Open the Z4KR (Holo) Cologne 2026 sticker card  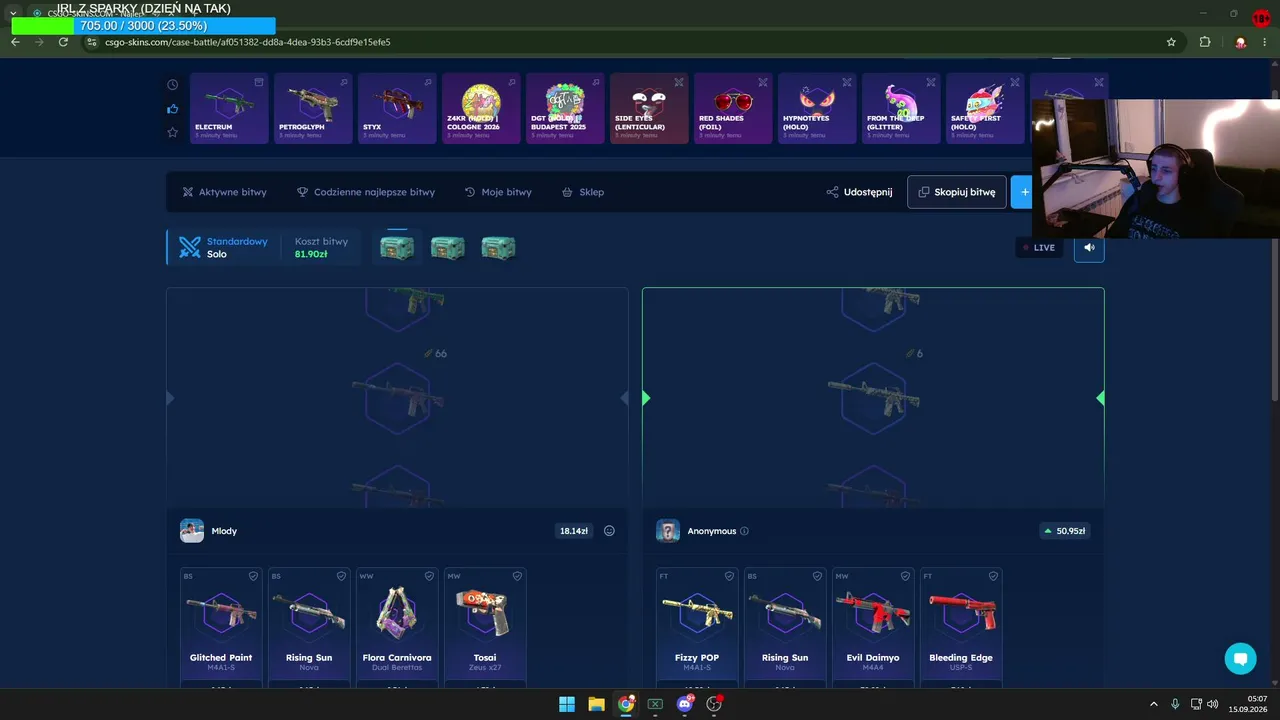pyautogui.click(x=481, y=108)
